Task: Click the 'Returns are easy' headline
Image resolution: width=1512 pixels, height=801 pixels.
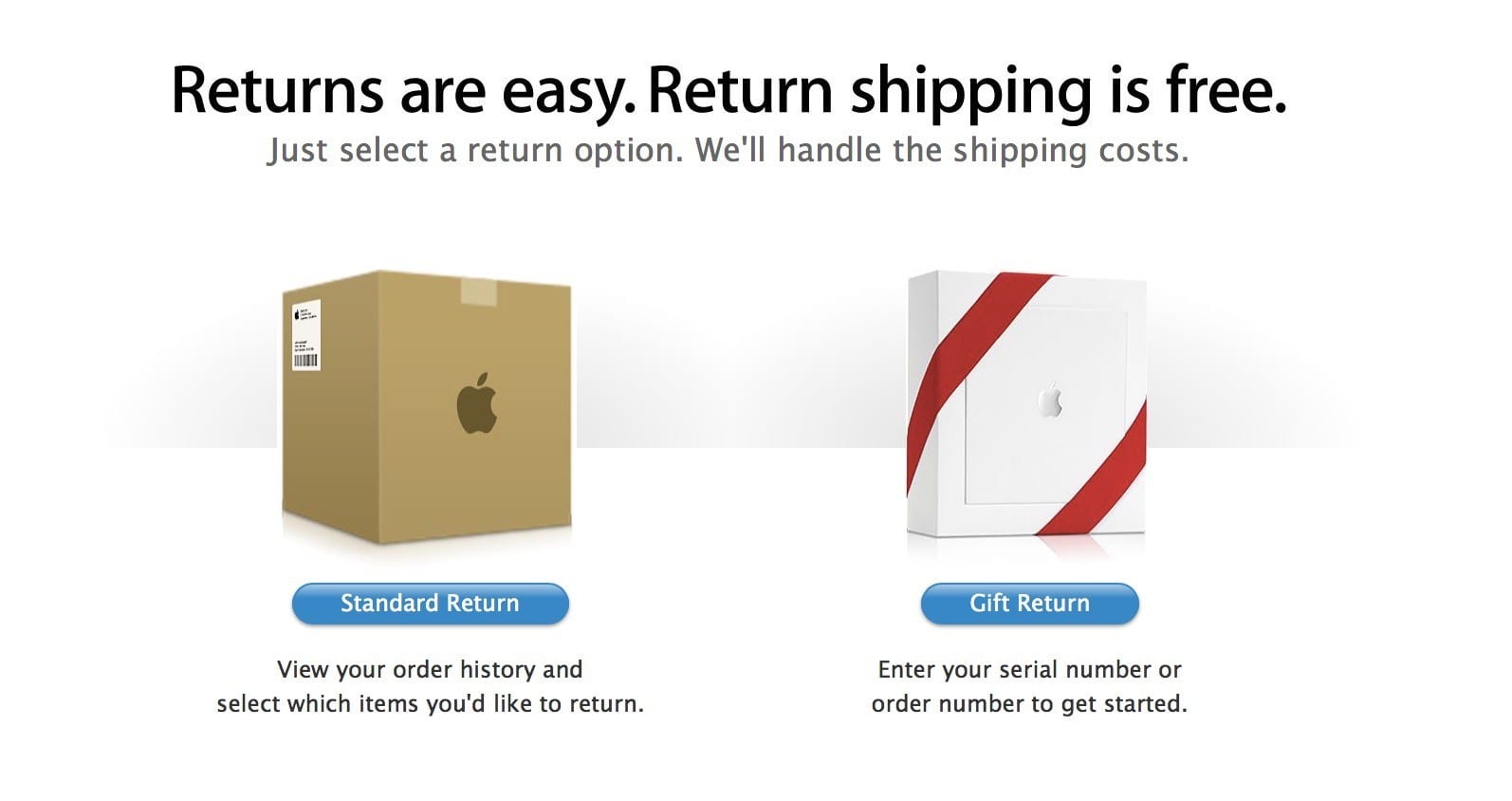Action: pos(398,88)
